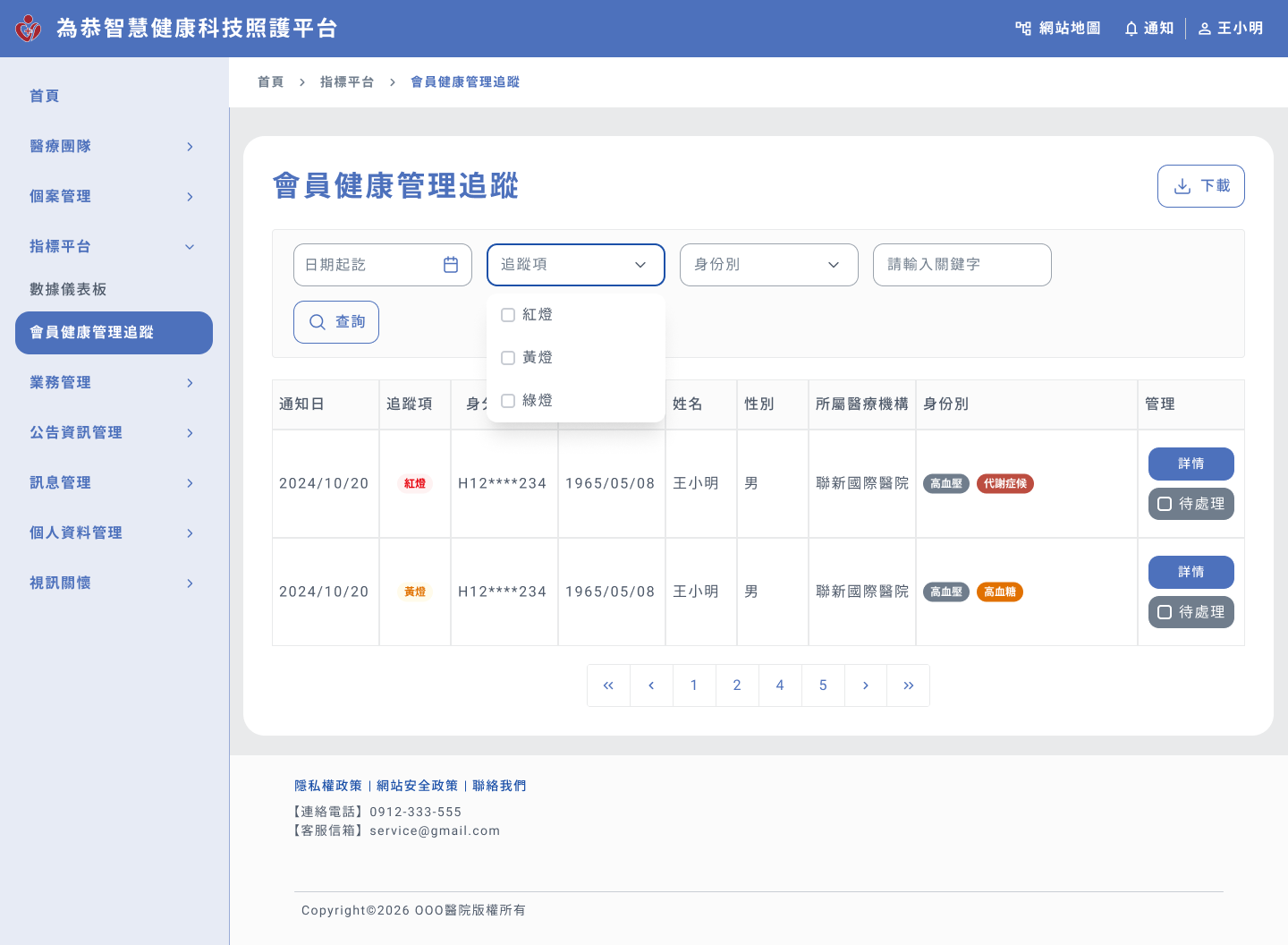The image size is (1288, 945).
Task: Click the 查詢 search button
Action: [336, 322]
